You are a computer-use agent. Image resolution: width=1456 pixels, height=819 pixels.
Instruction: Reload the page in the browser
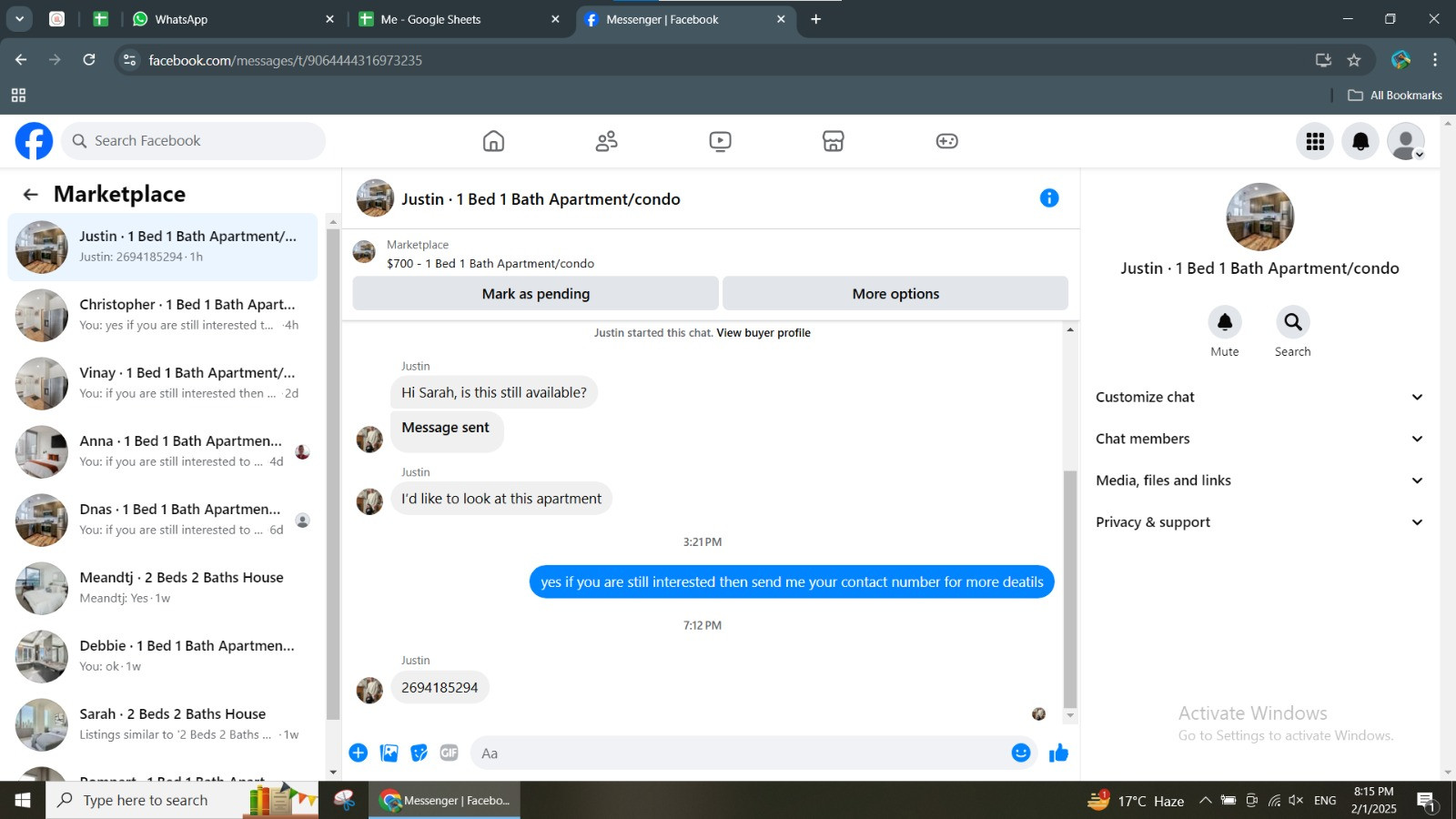[89, 60]
